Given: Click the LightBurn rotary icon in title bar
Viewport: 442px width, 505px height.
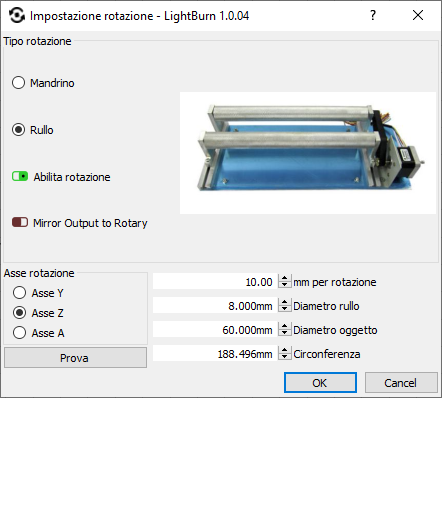Looking at the screenshot, I should click(17, 15).
